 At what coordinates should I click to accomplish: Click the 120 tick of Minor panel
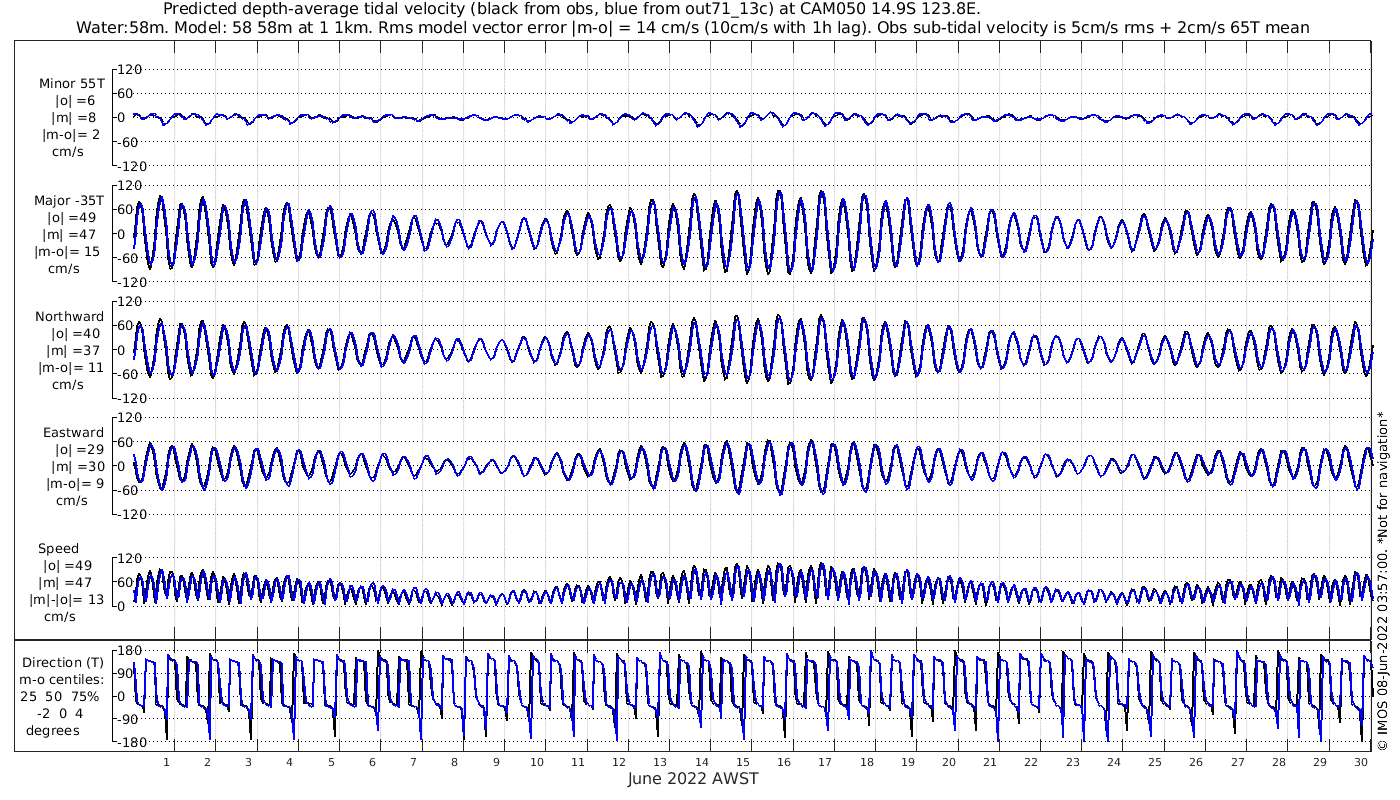coord(131,69)
